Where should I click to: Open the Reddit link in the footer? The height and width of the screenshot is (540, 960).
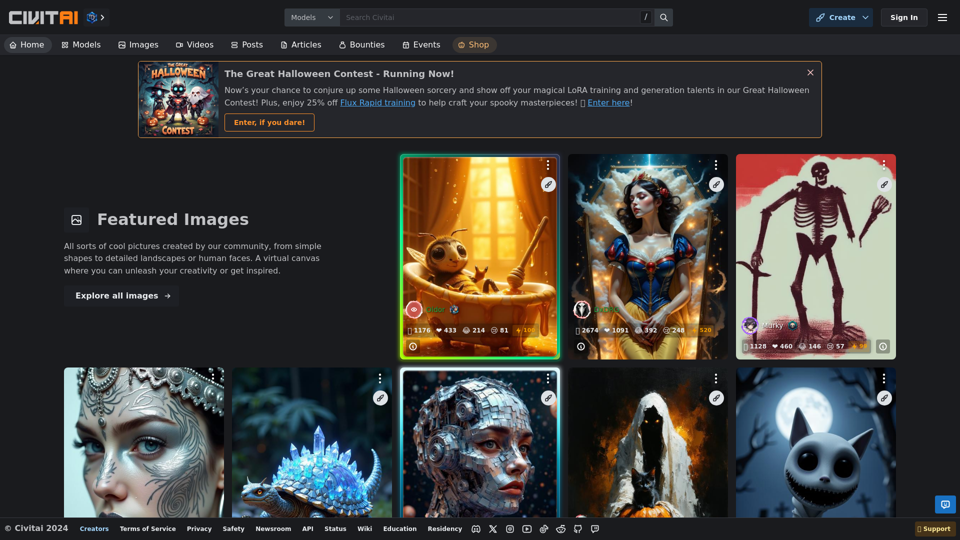click(561, 529)
